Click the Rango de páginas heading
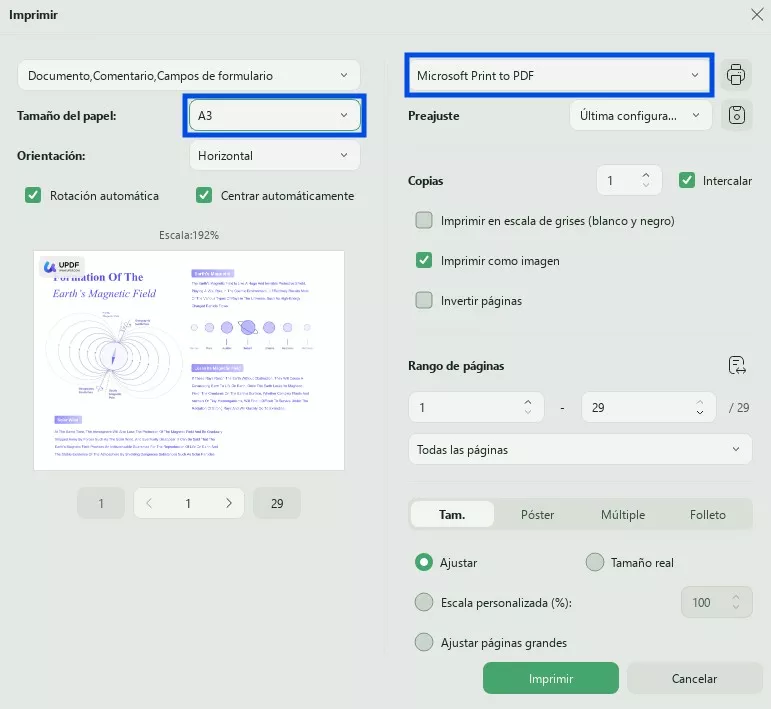The height and width of the screenshot is (709, 771). tap(456, 366)
